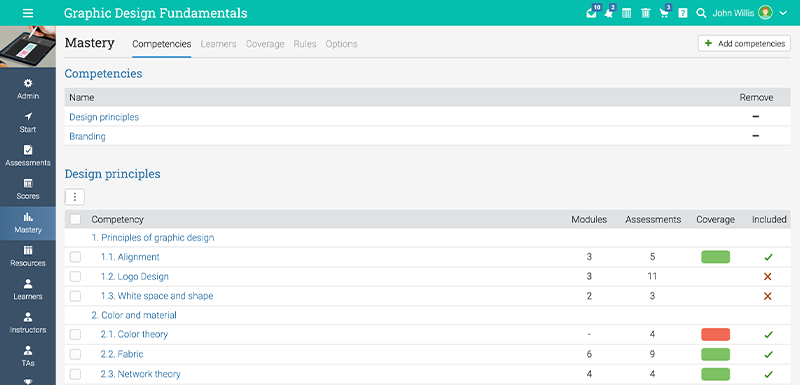Open Assessments in sidebar

28,156
